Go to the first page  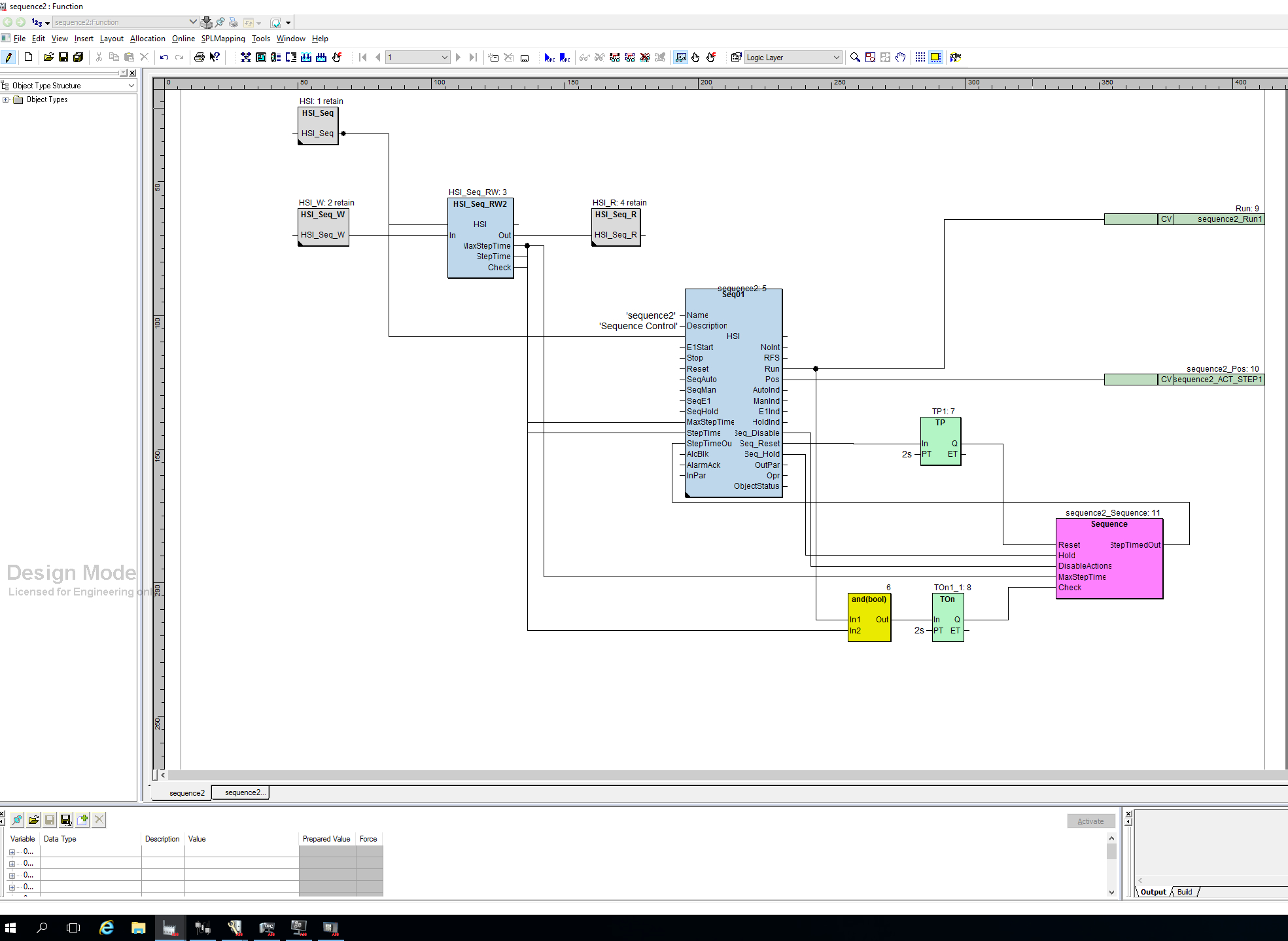coord(363,58)
